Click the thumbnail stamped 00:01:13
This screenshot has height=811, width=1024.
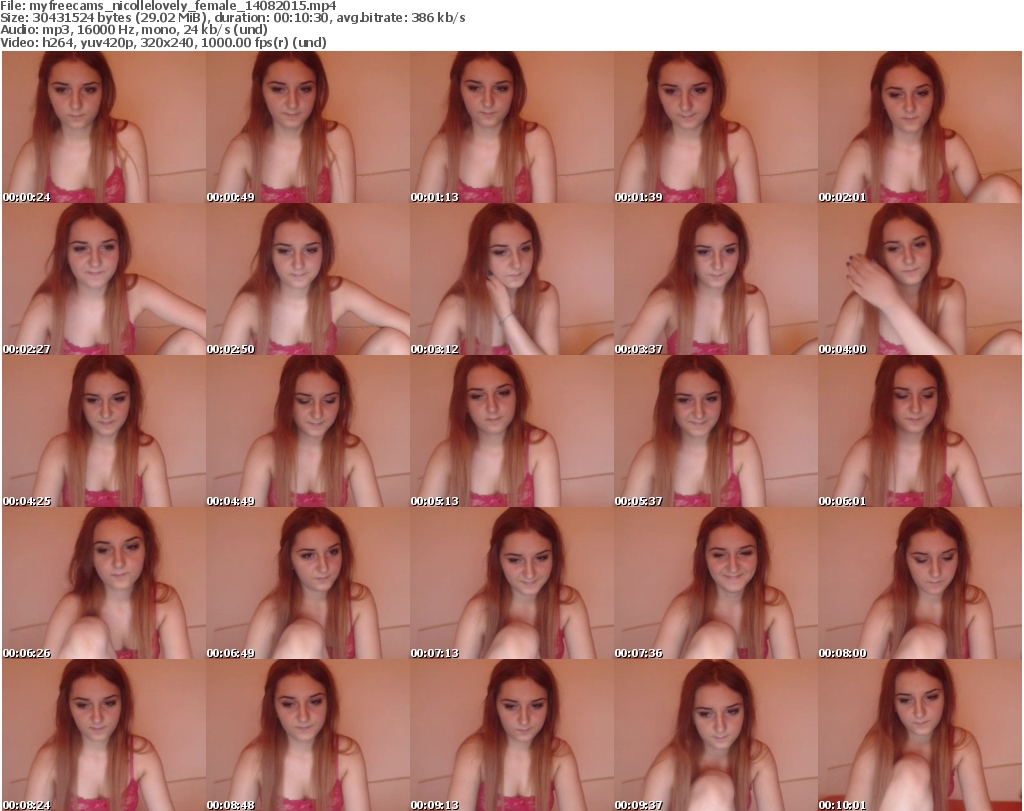(511, 127)
